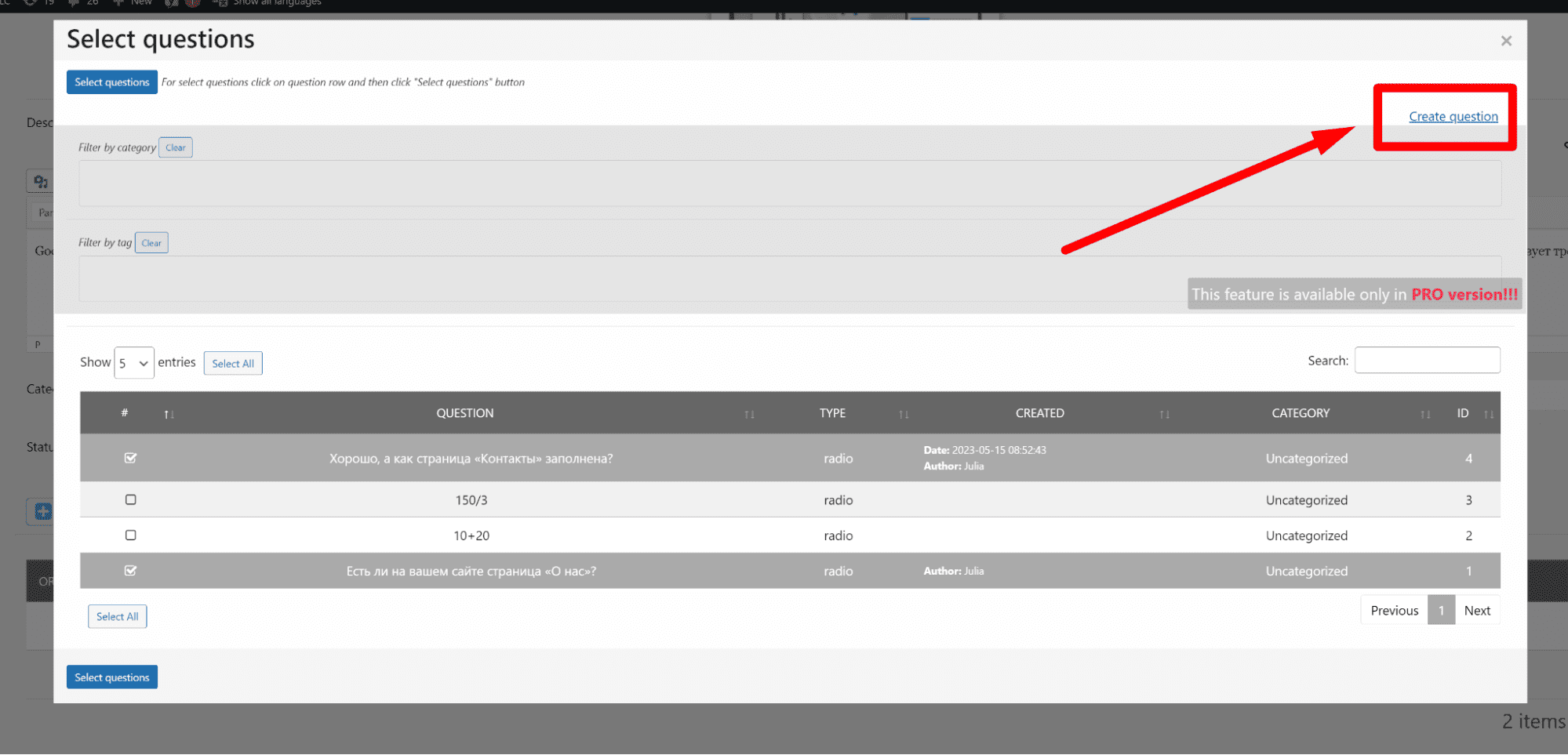Image resolution: width=1568 pixels, height=755 pixels.
Task: Close the Select questions dialog
Action: (1505, 41)
